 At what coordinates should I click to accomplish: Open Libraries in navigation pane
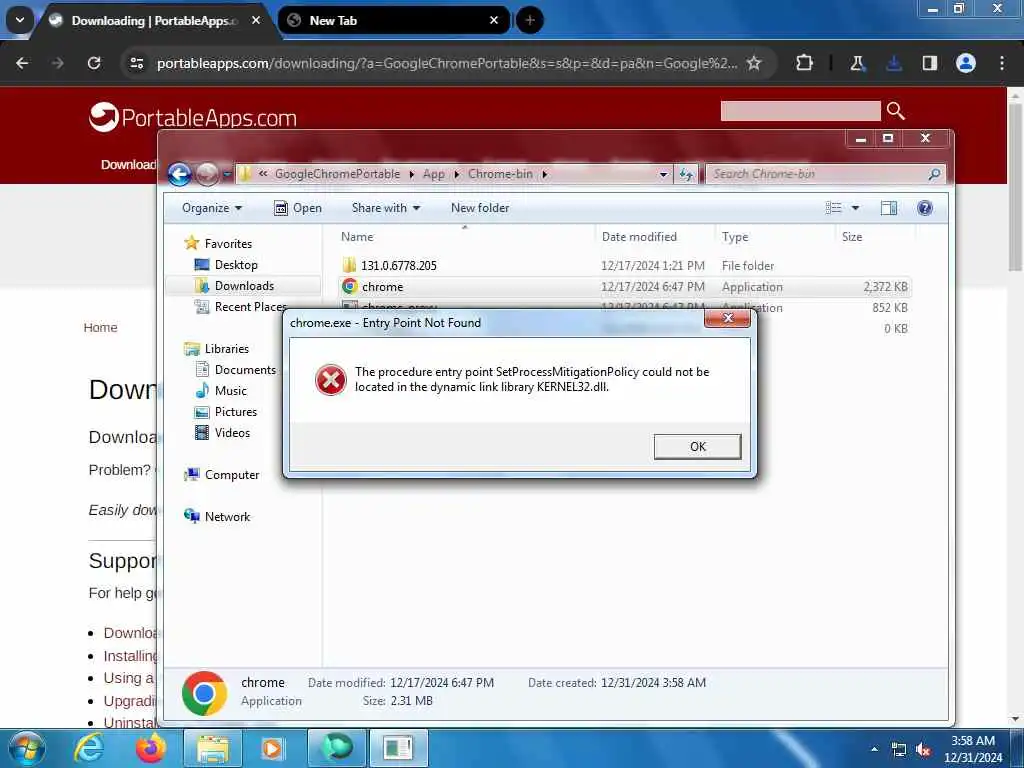point(226,349)
